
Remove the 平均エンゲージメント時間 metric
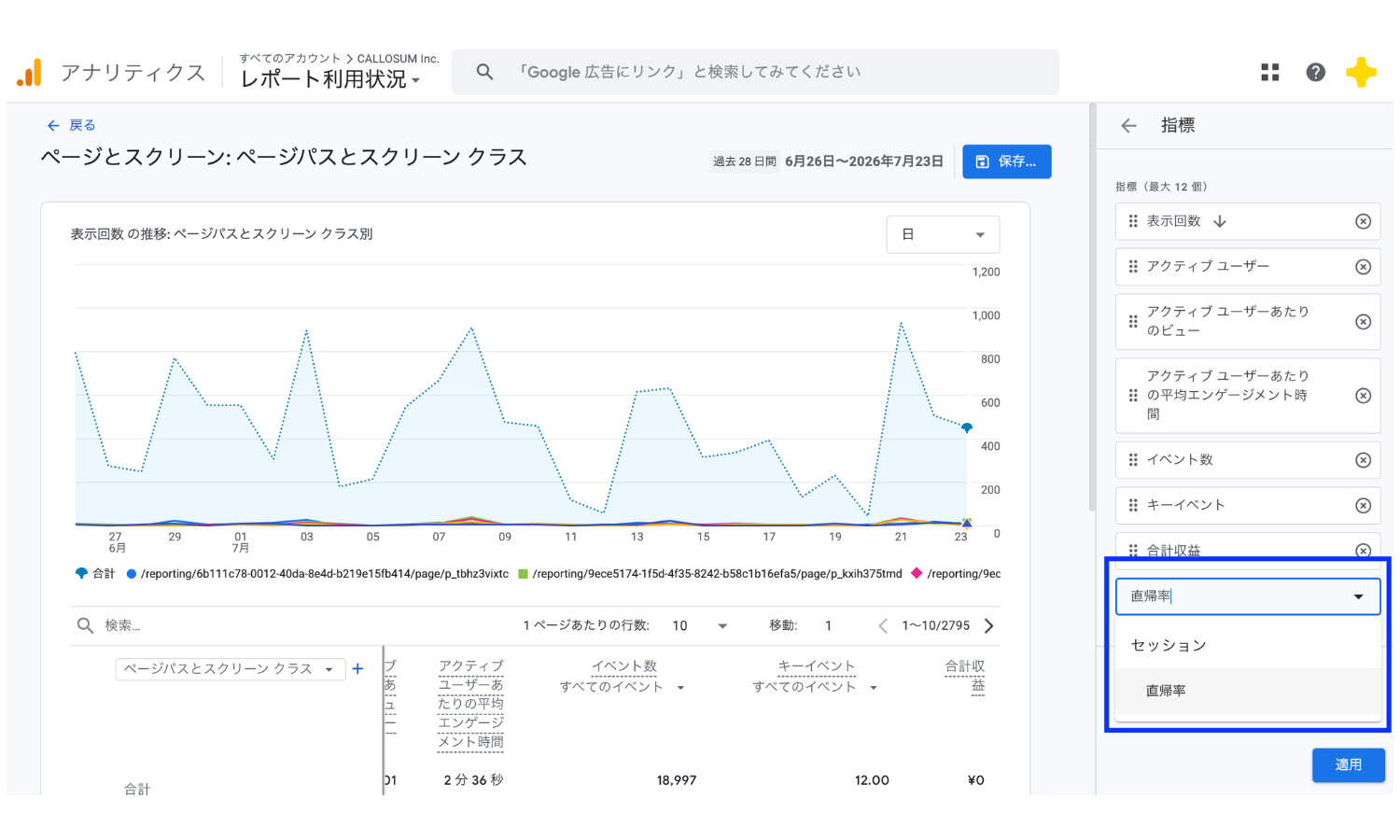[x=1363, y=396]
